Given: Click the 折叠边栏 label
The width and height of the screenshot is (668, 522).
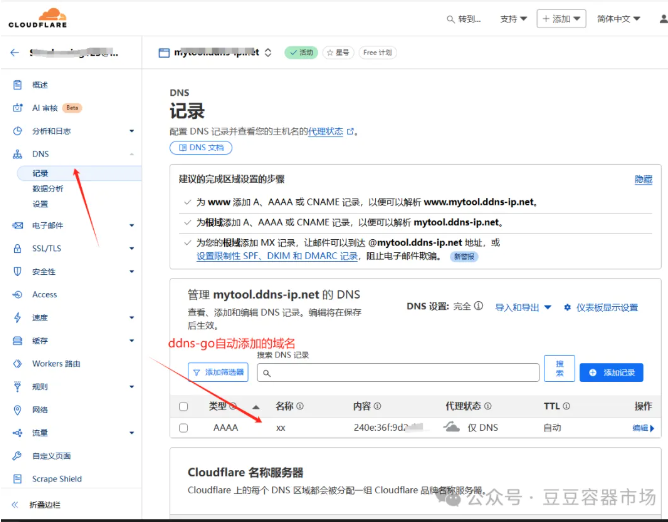Looking at the screenshot, I should click(x=45, y=505).
